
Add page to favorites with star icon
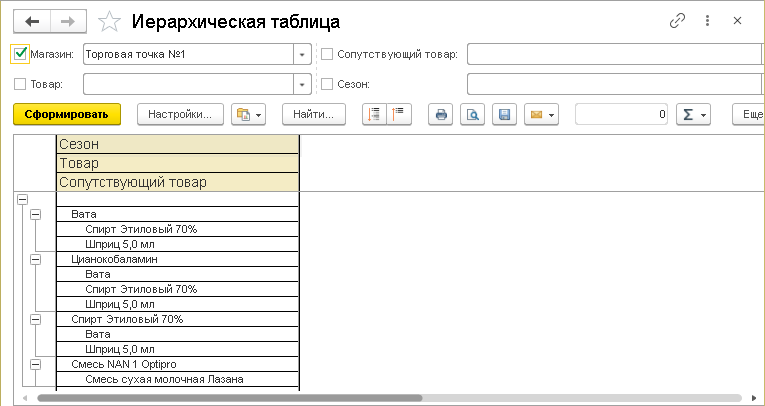pos(112,21)
